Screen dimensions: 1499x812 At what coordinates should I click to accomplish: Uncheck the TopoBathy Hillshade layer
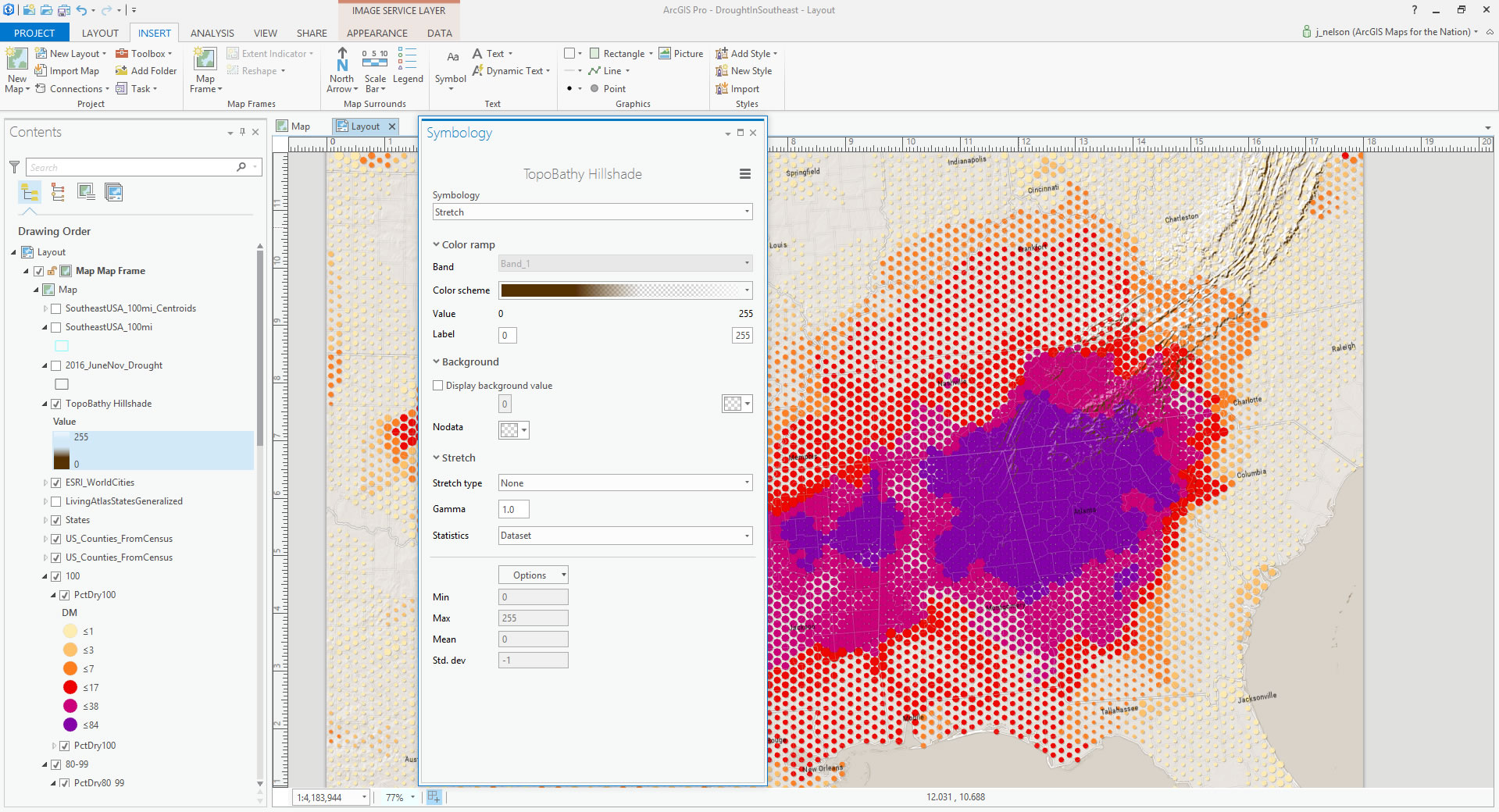point(56,404)
